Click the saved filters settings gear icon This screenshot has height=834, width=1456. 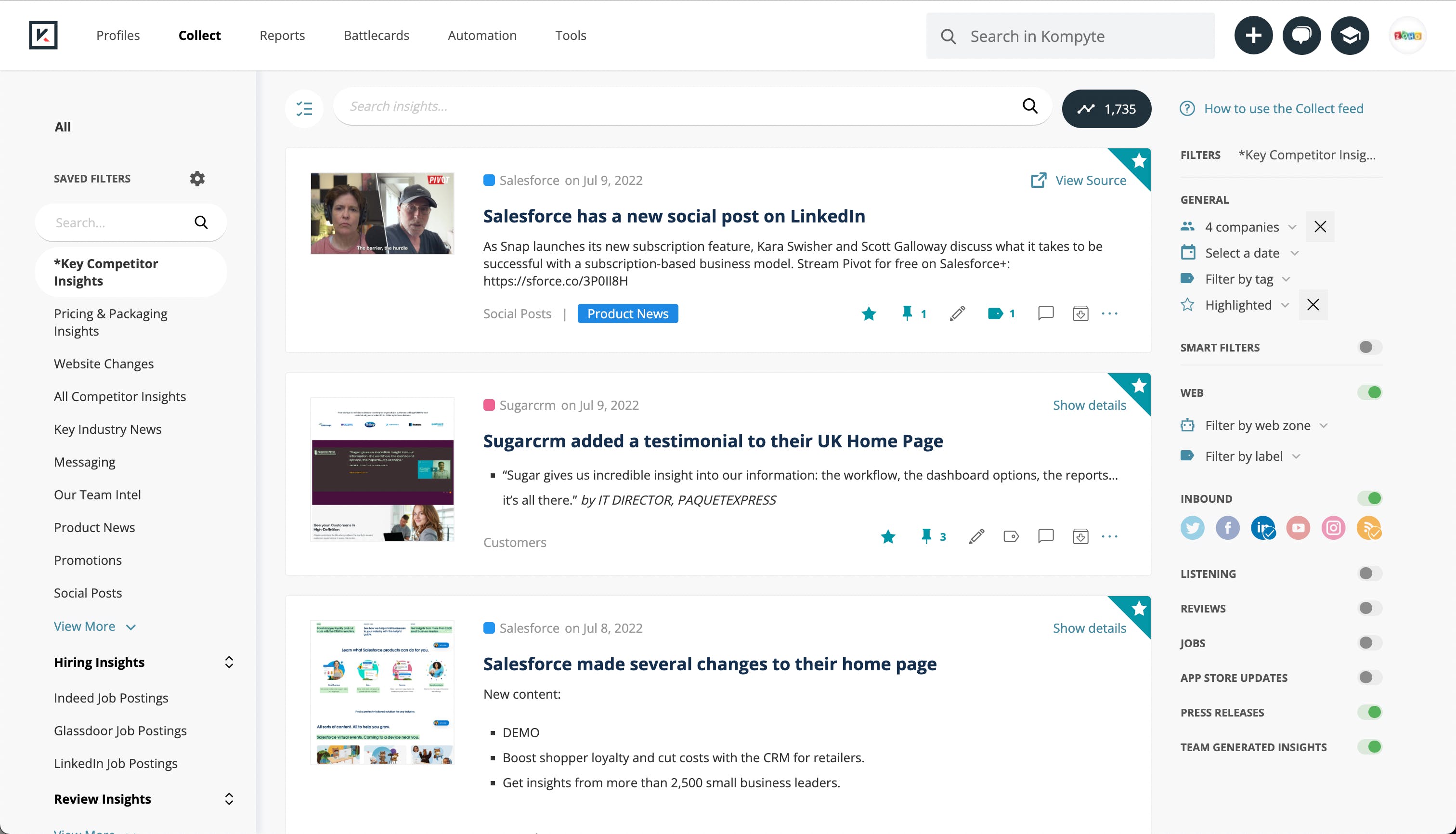[x=197, y=179]
